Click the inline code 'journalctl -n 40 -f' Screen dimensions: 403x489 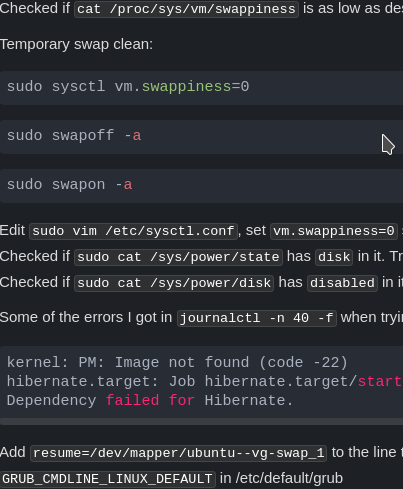point(257,318)
